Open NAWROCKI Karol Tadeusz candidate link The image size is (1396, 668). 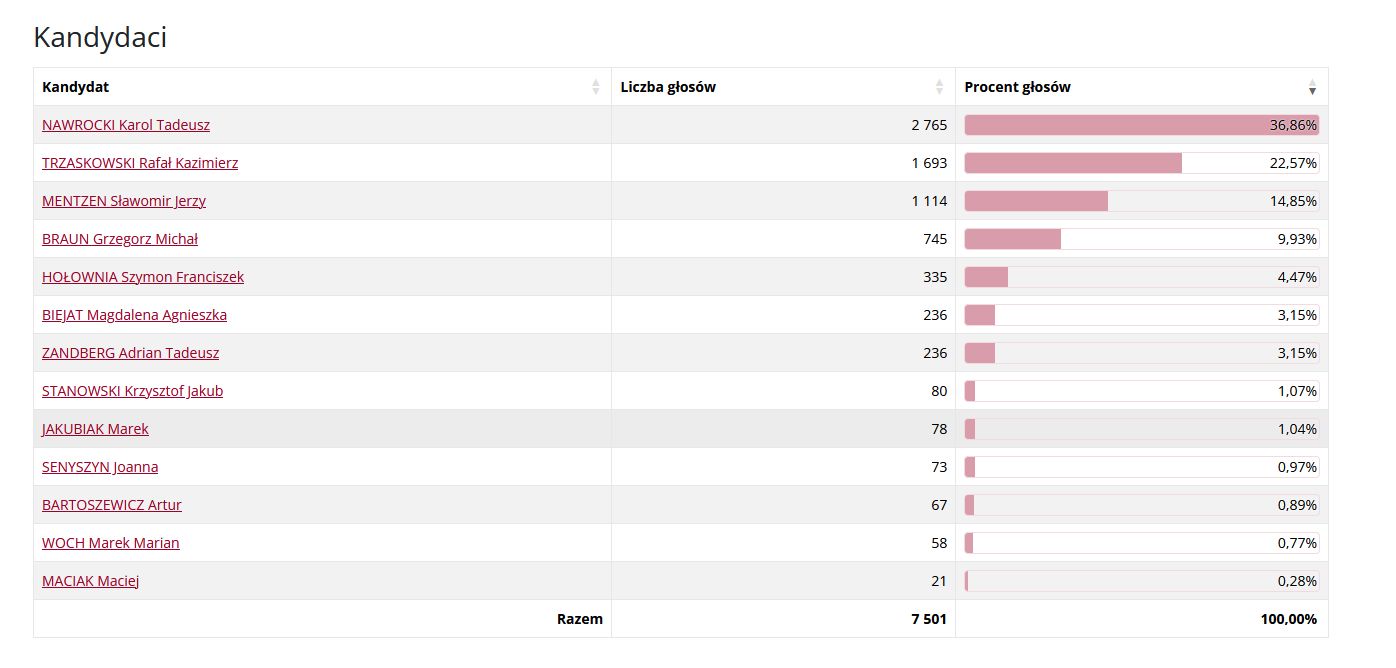pyautogui.click(x=126, y=125)
